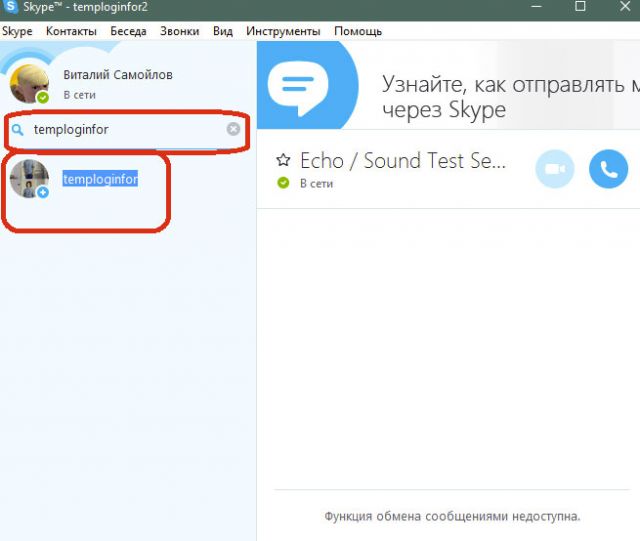Open the Инструменты menu
This screenshot has width=640, height=541.
tap(283, 31)
